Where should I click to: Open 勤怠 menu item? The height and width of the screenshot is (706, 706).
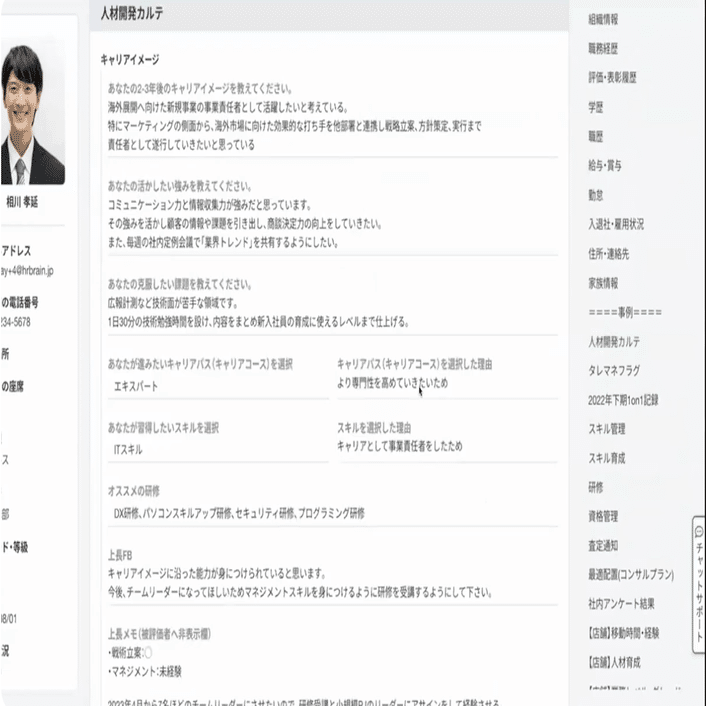[595, 195]
